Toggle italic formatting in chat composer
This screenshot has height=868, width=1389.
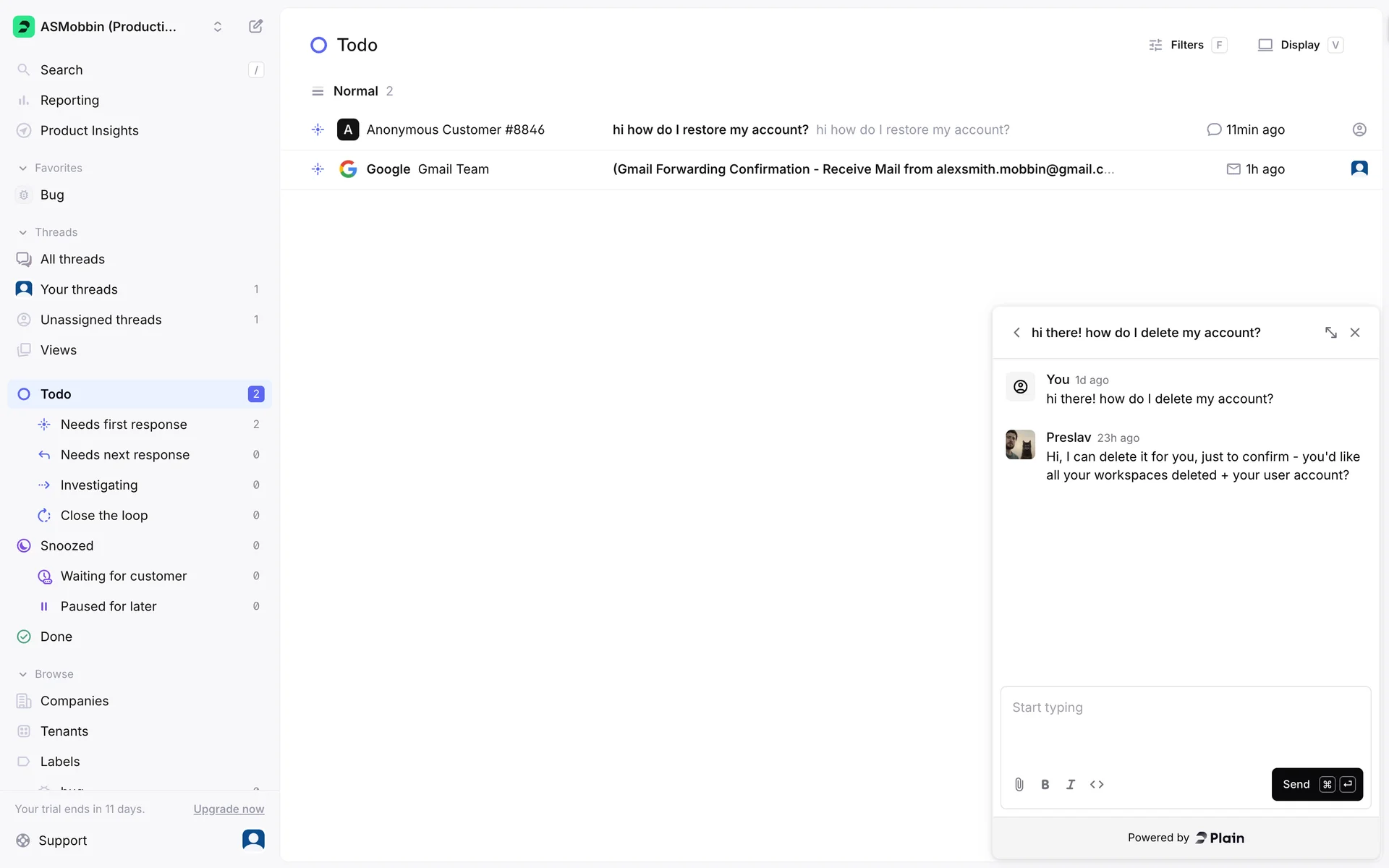tap(1071, 784)
